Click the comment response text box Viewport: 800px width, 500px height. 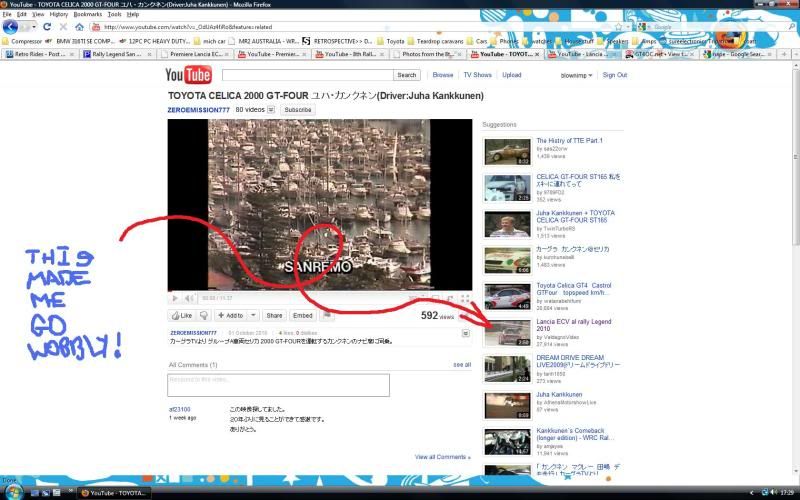tap(279, 385)
